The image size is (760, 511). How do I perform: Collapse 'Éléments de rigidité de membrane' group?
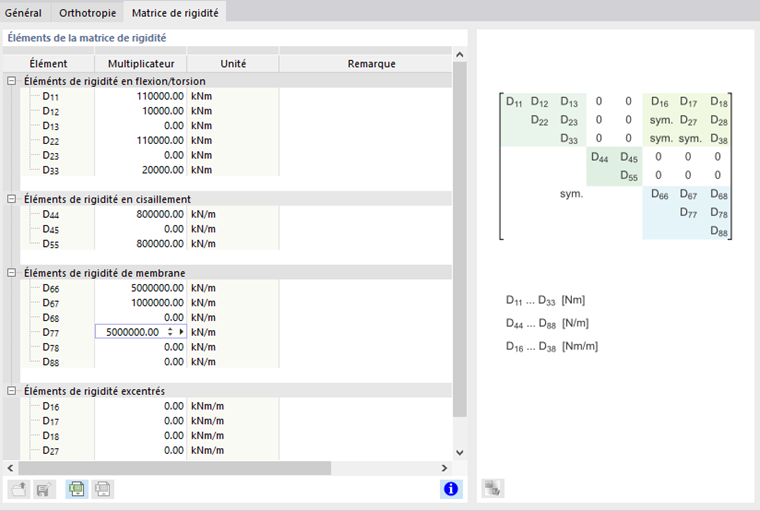coord(12,273)
